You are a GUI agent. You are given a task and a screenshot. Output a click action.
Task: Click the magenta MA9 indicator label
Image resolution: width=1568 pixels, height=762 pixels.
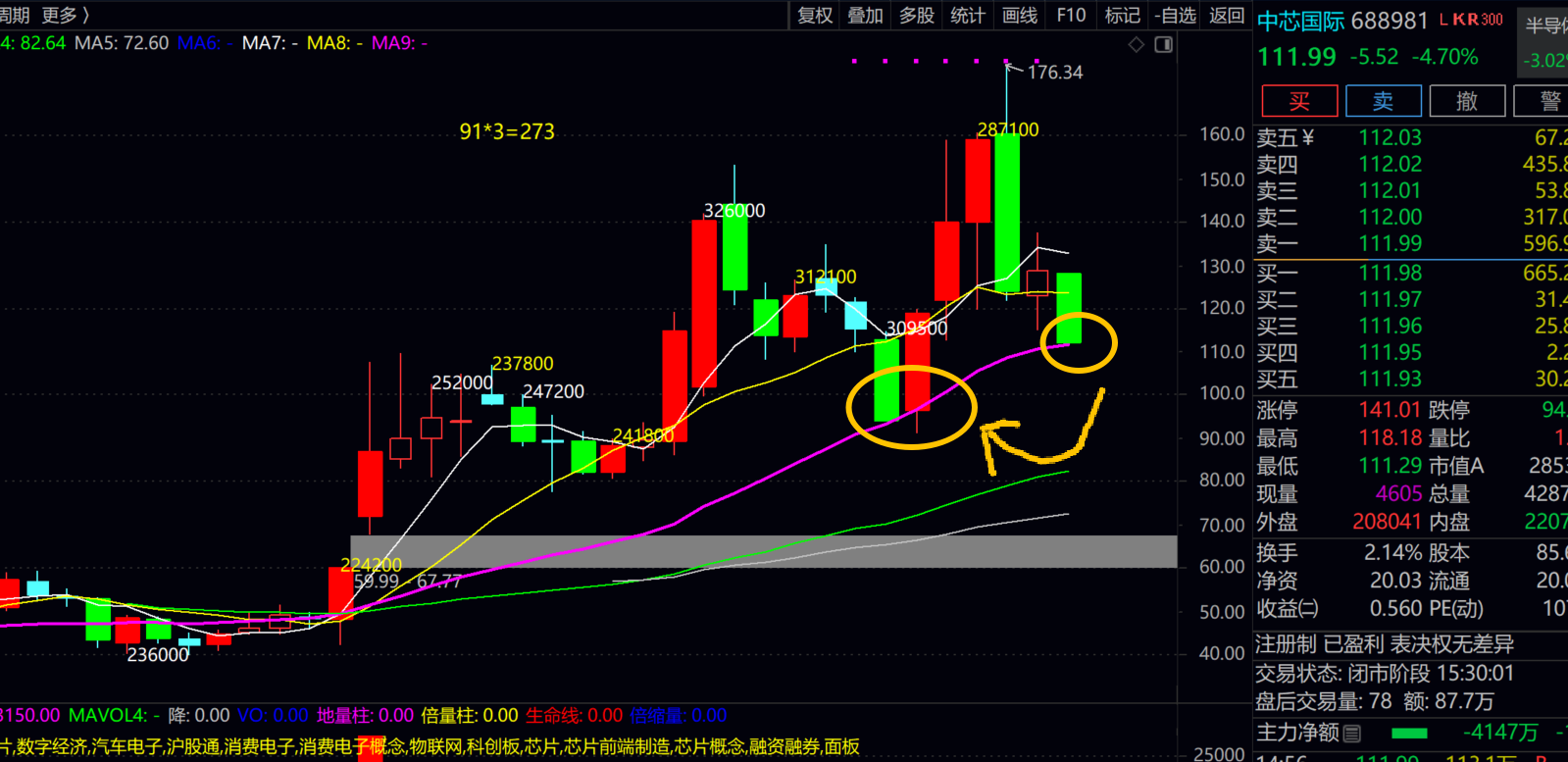coord(399,43)
